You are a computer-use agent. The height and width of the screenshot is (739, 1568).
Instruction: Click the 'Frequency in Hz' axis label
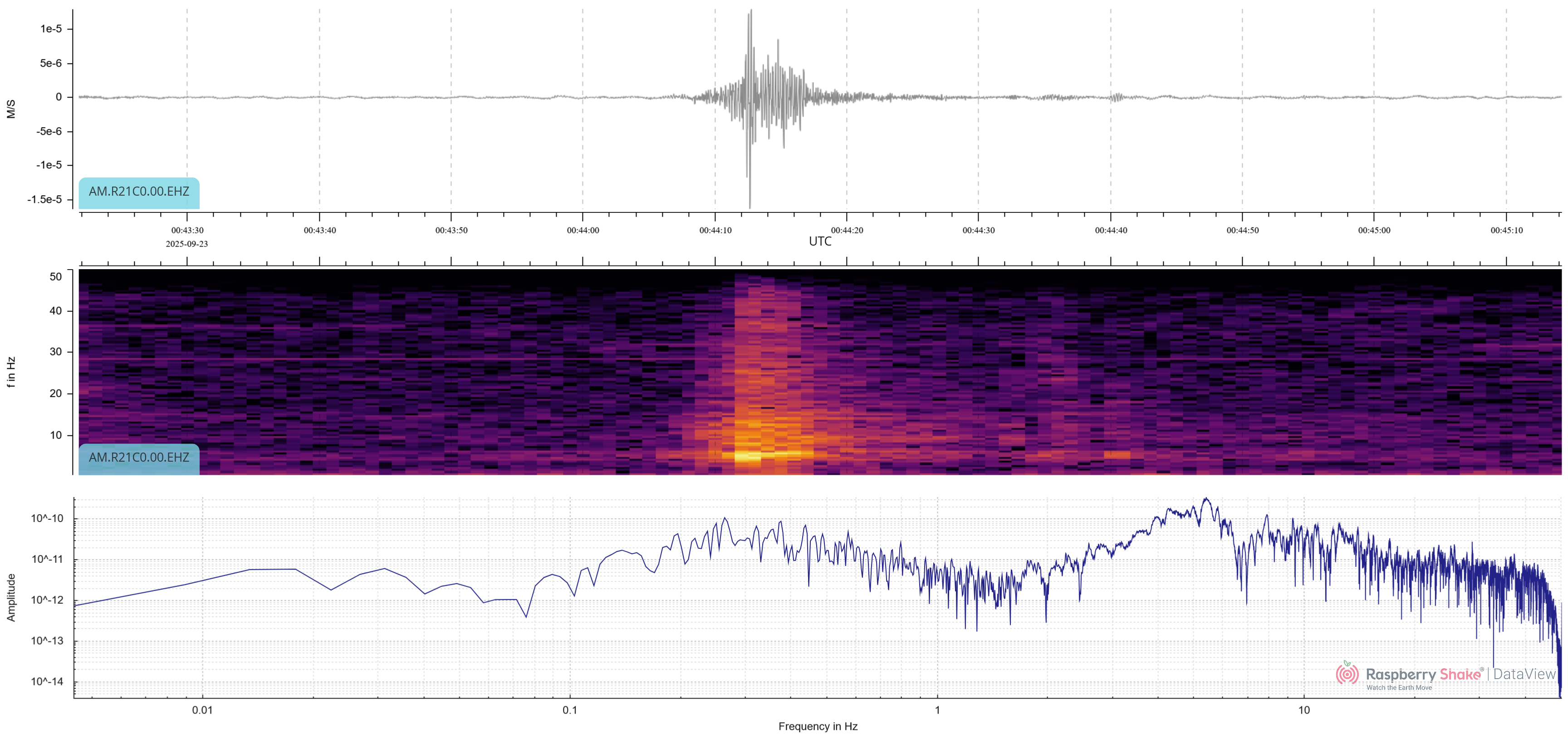pyautogui.click(x=818, y=726)
